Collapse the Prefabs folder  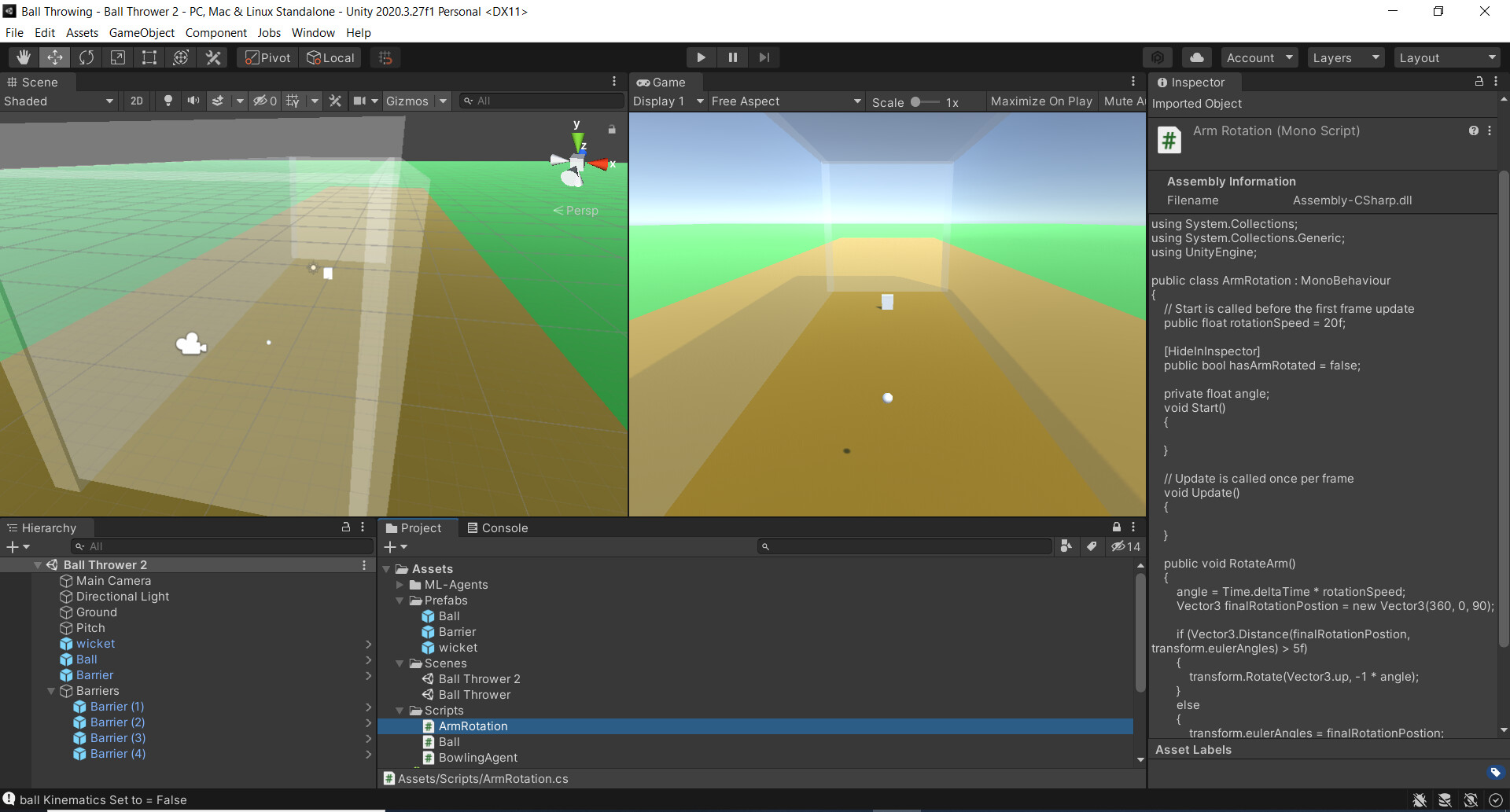400,601
